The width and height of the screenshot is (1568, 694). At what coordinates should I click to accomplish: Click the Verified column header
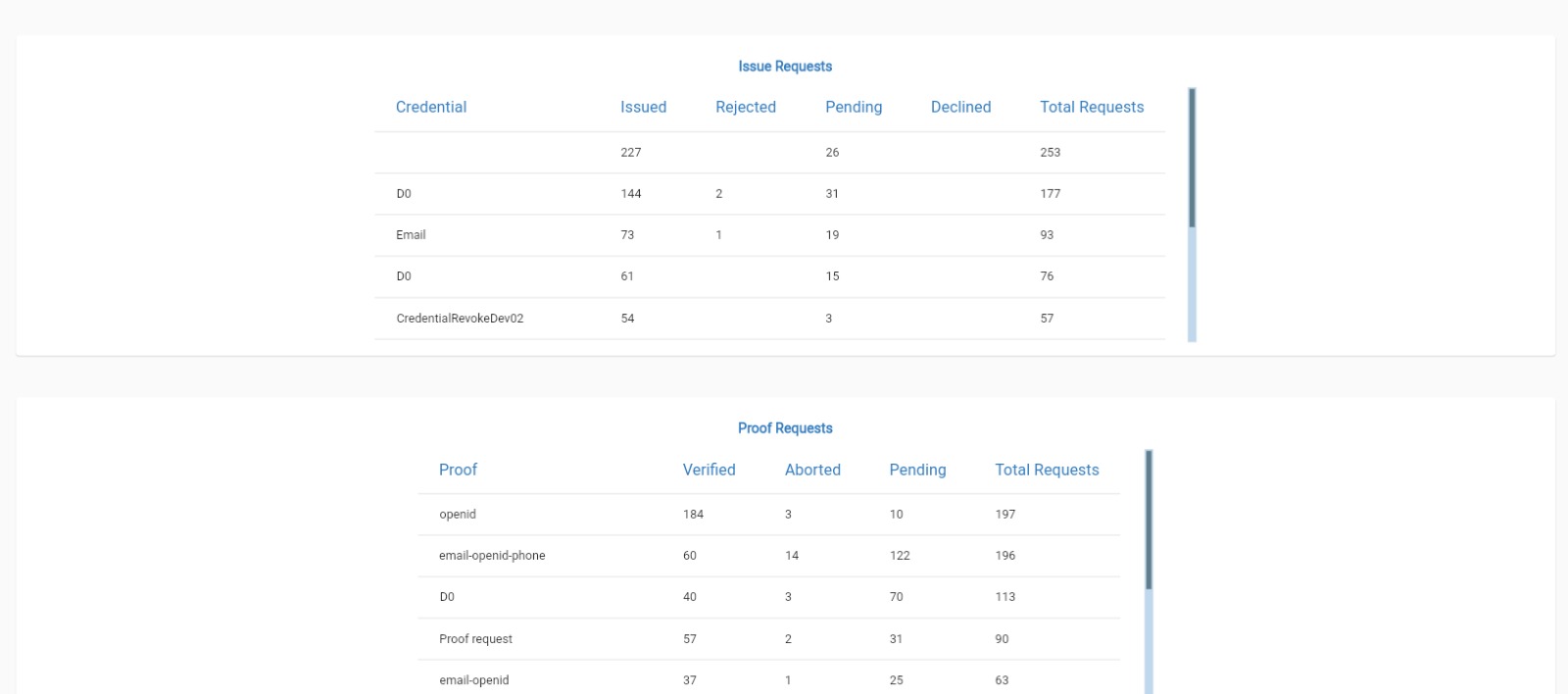tap(709, 470)
